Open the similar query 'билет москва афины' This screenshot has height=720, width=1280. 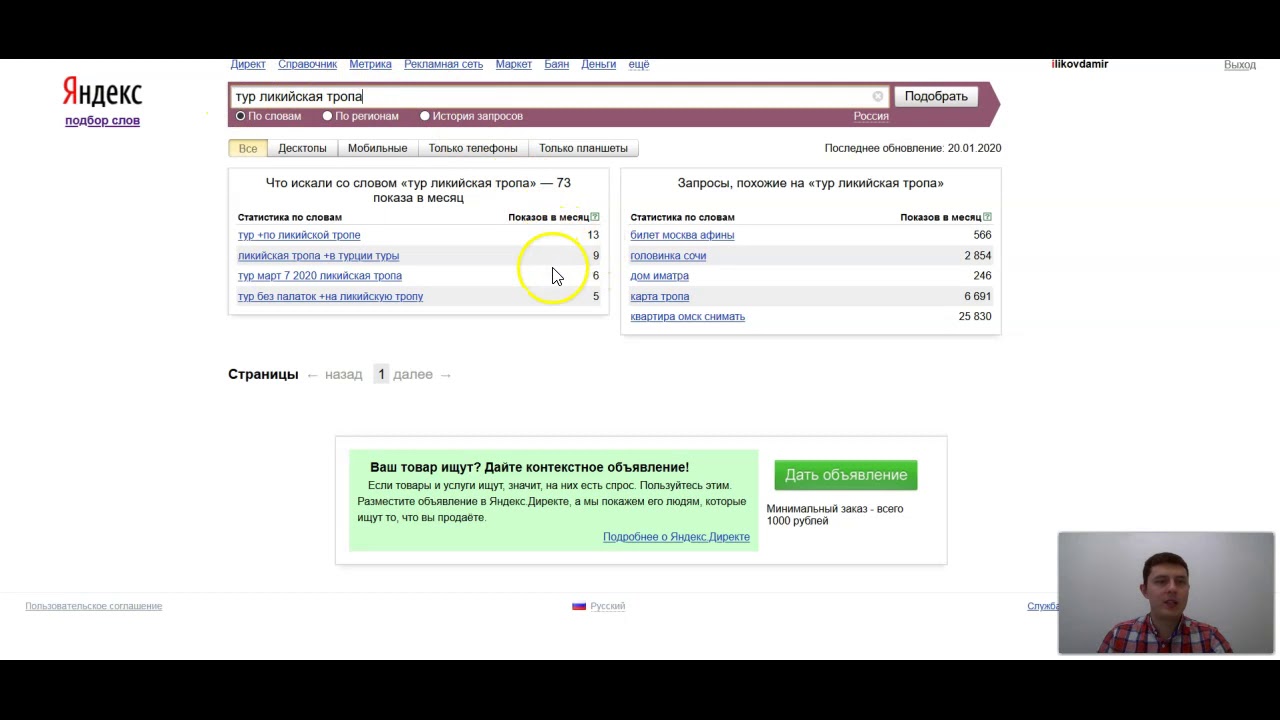[x=682, y=235]
